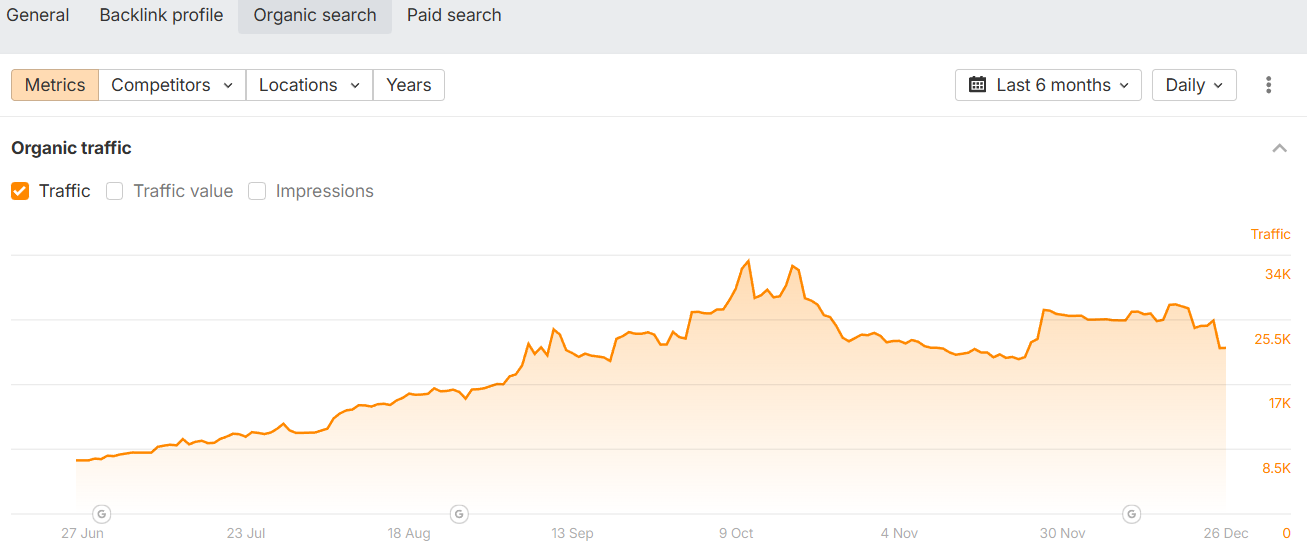The height and width of the screenshot is (557, 1307).
Task: Switch to the Paid search tab
Action: (454, 15)
